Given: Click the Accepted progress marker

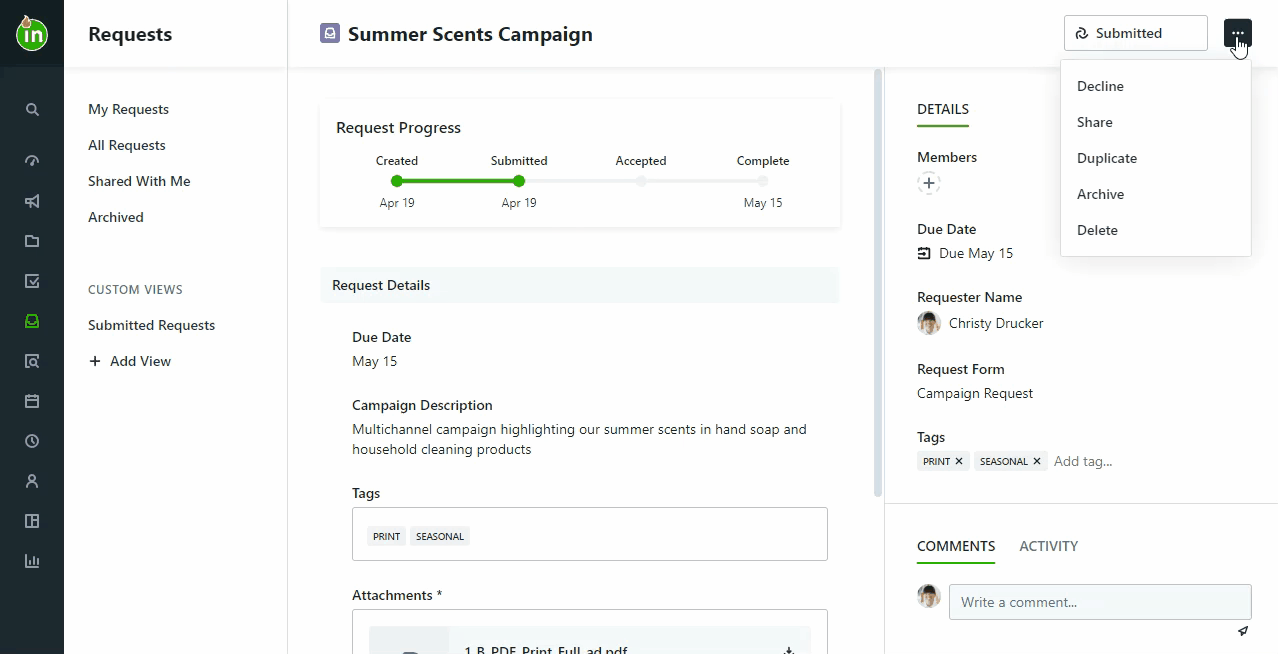Looking at the screenshot, I should click(x=641, y=181).
